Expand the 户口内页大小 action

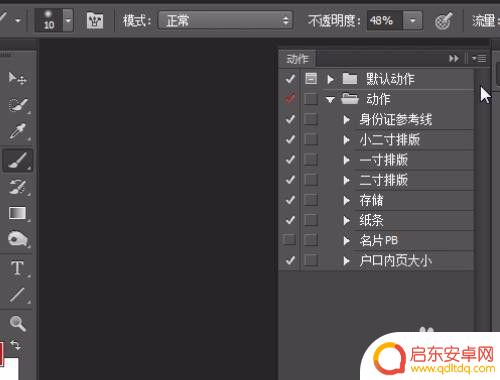click(x=347, y=261)
